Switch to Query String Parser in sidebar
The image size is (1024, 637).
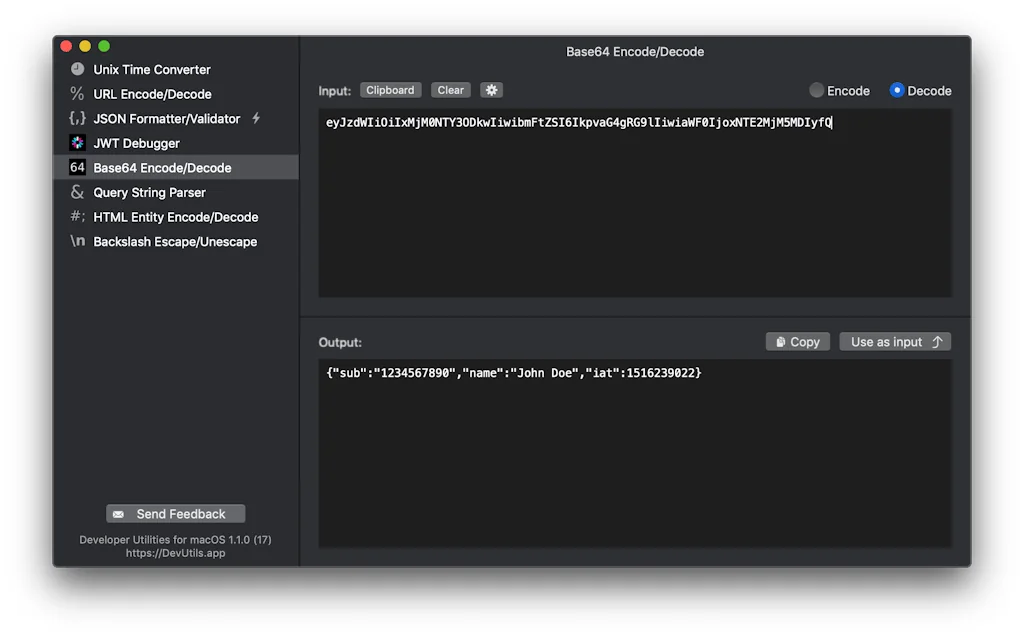pos(150,192)
